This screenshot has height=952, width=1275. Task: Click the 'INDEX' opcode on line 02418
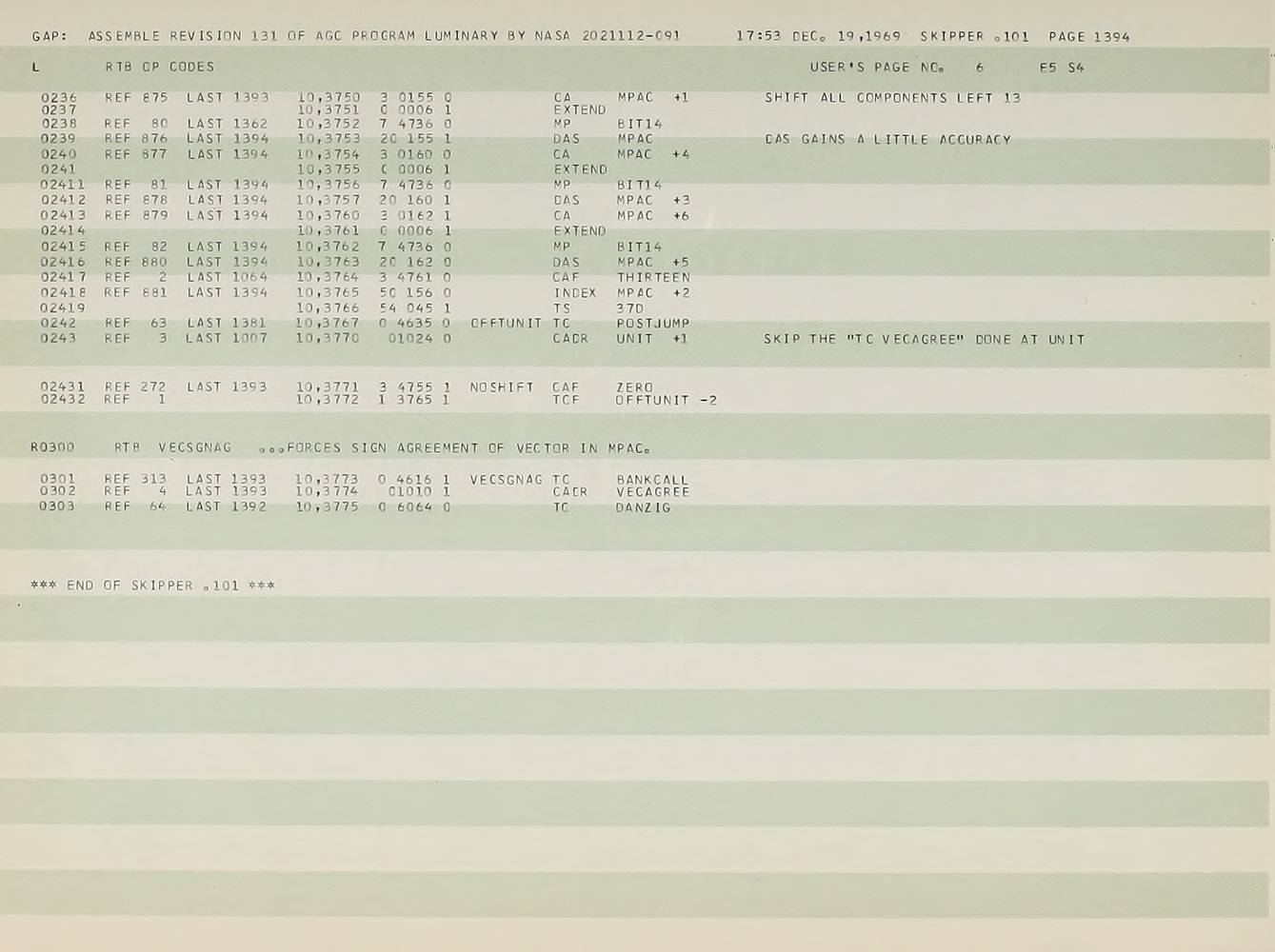[x=575, y=293]
